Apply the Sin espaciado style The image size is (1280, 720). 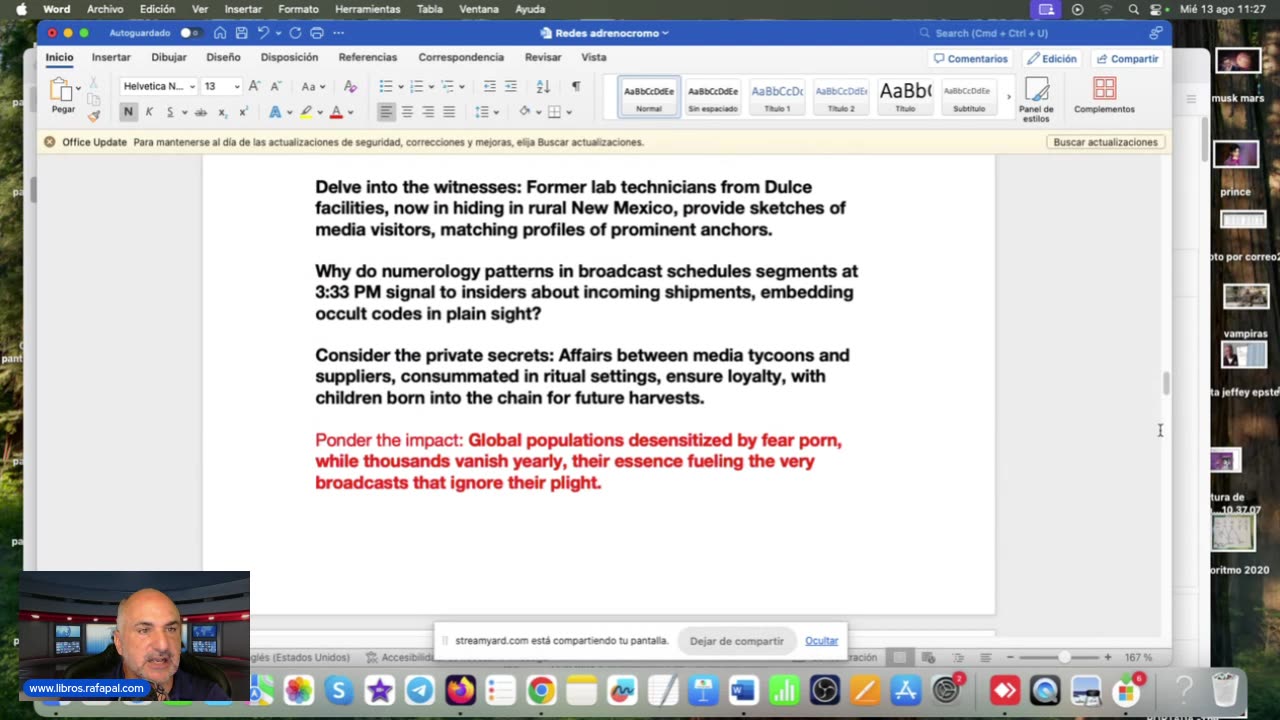(x=713, y=96)
